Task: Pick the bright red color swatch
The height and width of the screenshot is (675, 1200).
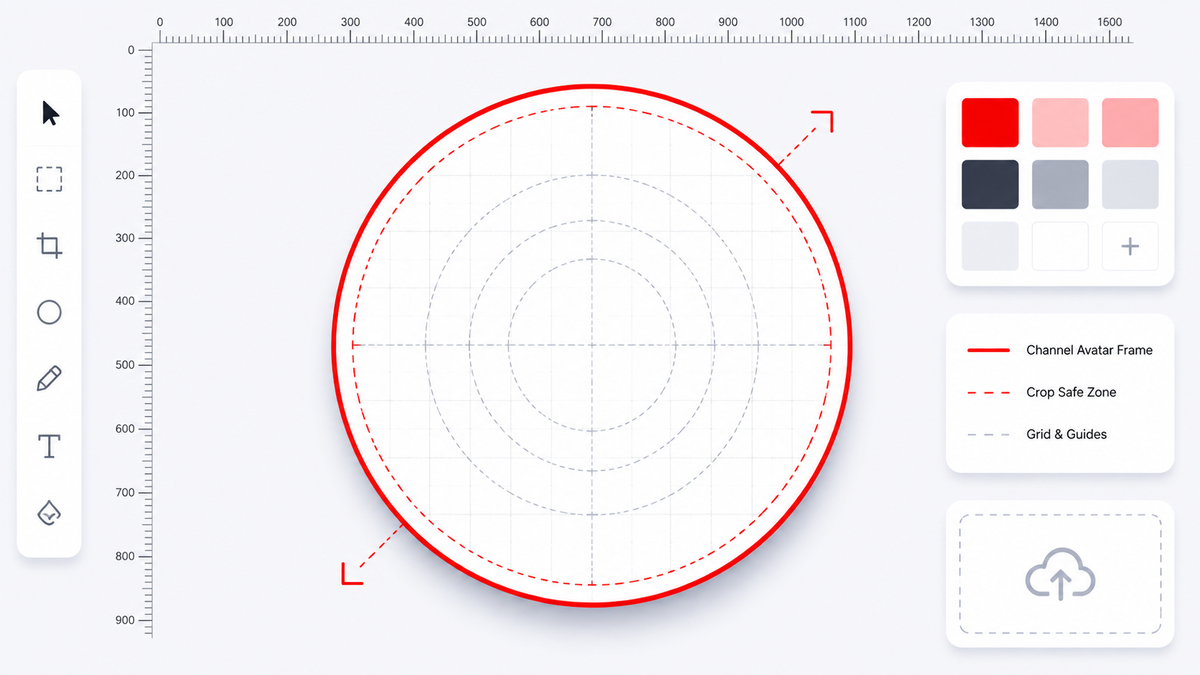Action: pyautogui.click(x=990, y=122)
